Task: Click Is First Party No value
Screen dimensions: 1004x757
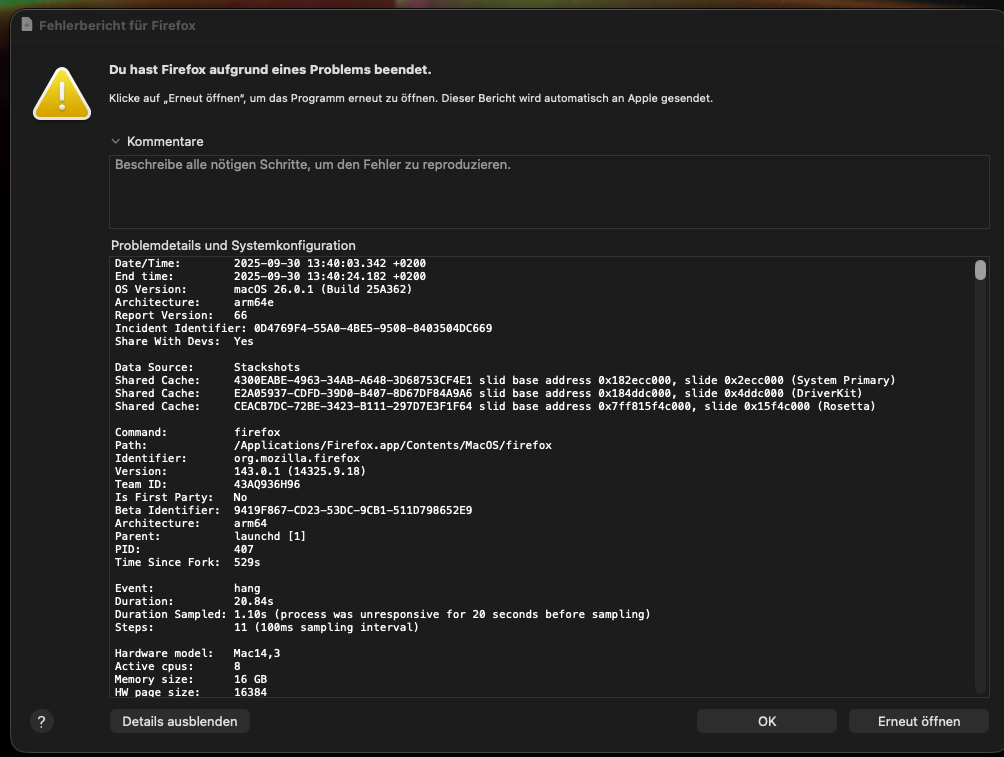Action: (x=240, y=498)
